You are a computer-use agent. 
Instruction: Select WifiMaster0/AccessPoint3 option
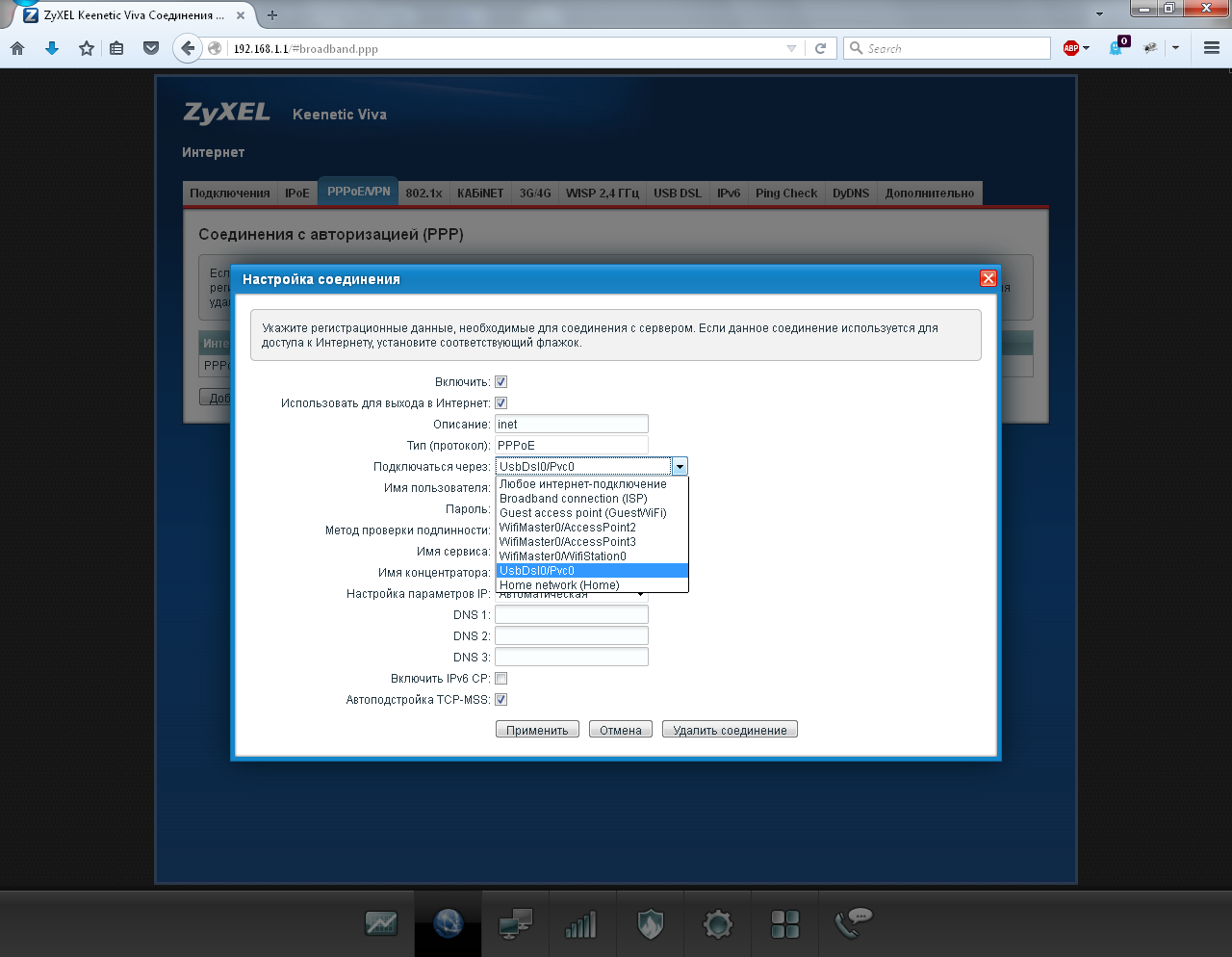[592, 542]
